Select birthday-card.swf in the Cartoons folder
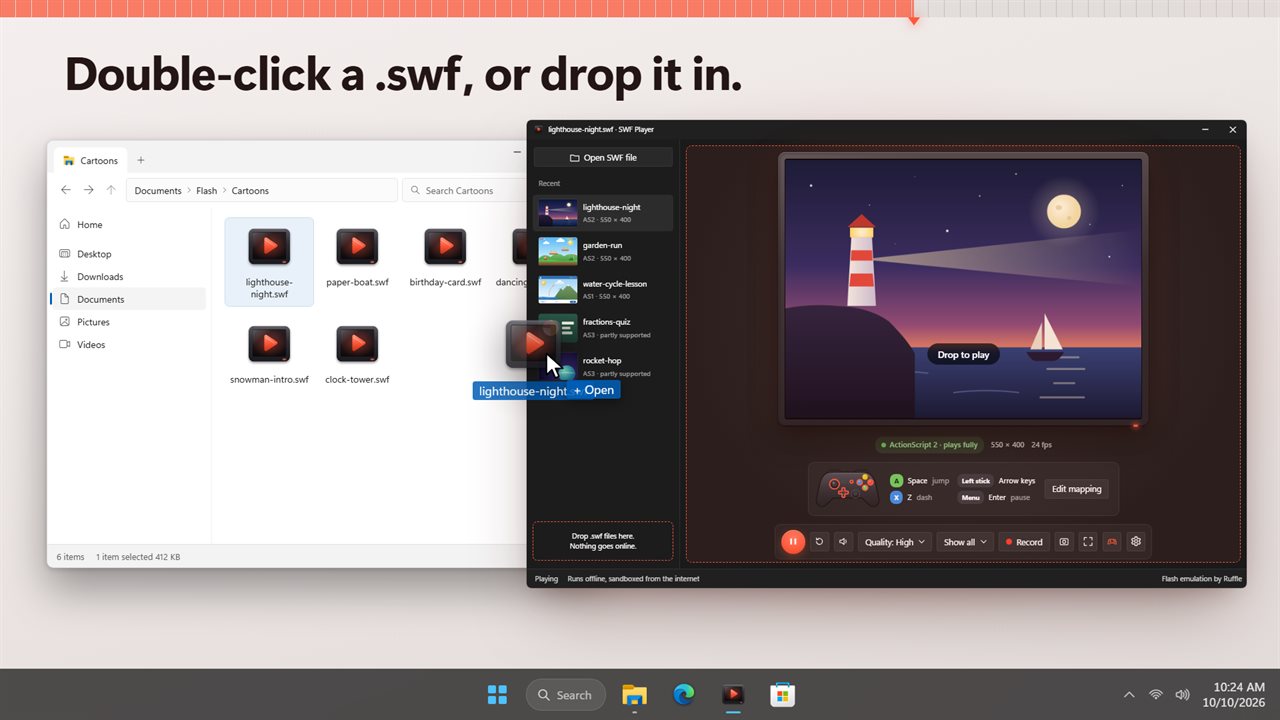Viewport: 1280px width, 720px height. pos(445,259)
